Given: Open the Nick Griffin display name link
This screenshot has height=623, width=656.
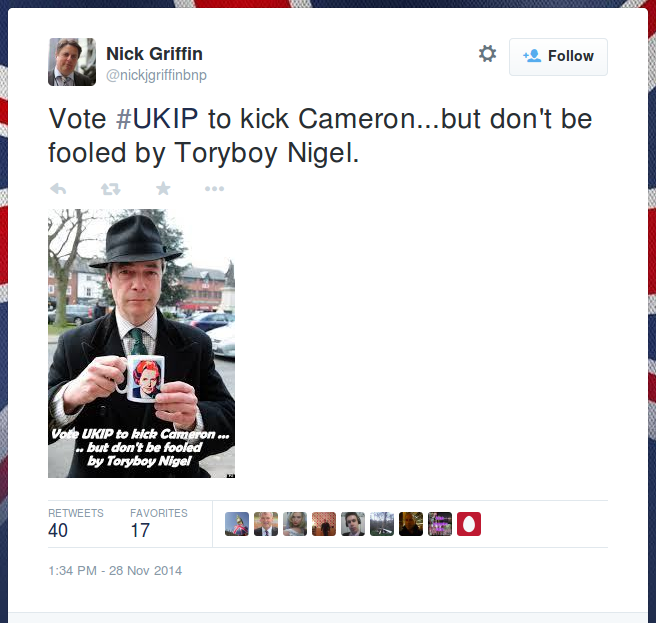Looking at the screenshot, I should tap(154, 54).
